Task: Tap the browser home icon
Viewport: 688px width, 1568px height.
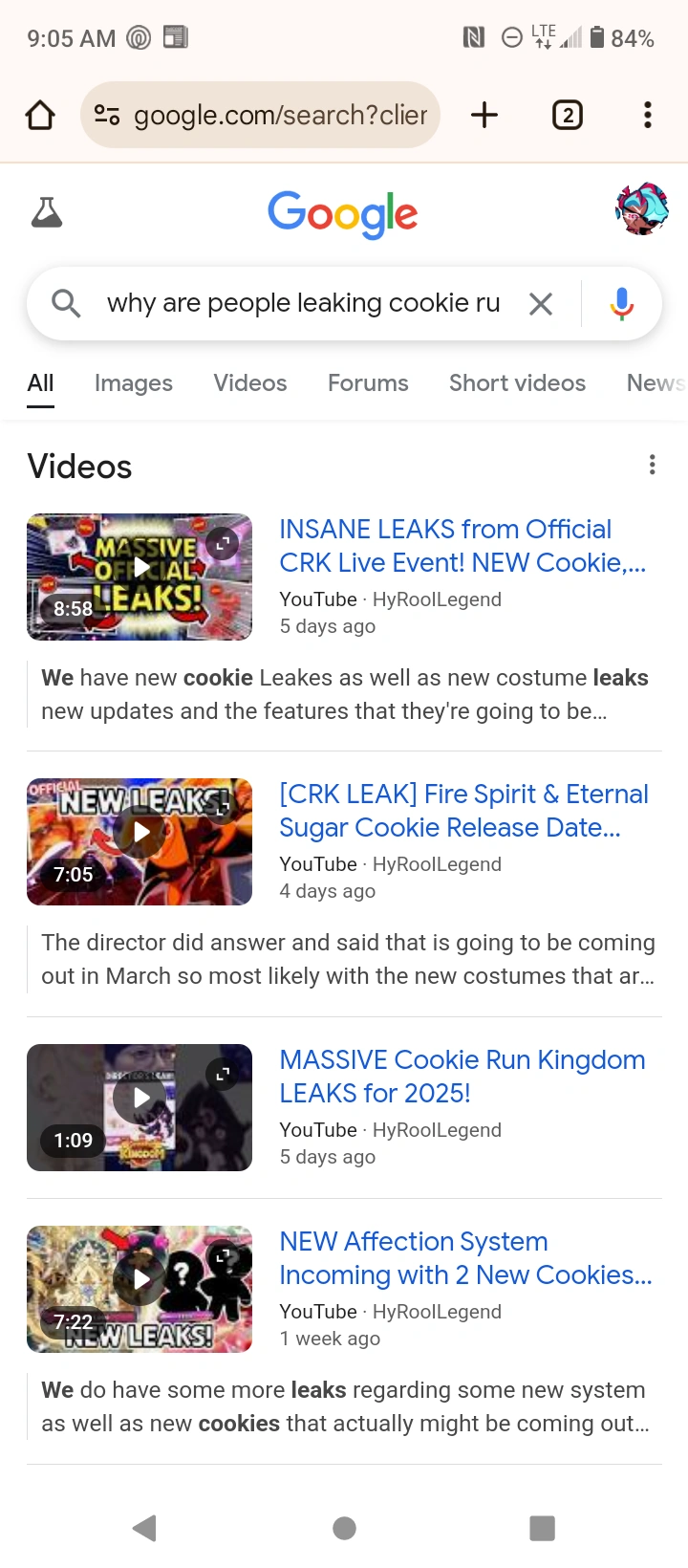Action: [40, 116]
